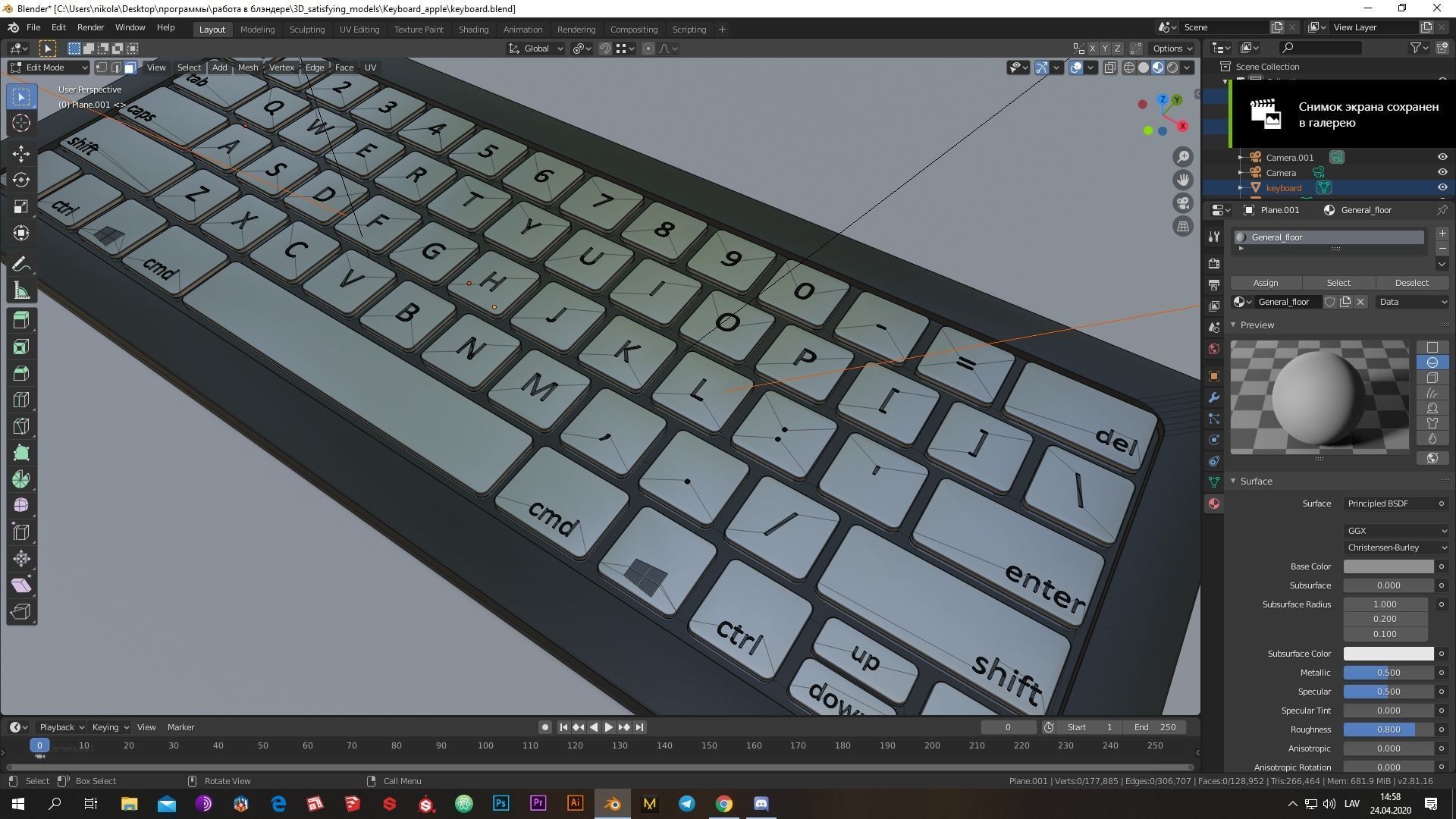Activate the Spin tool
1456x819 pixels.
[21, 480]
